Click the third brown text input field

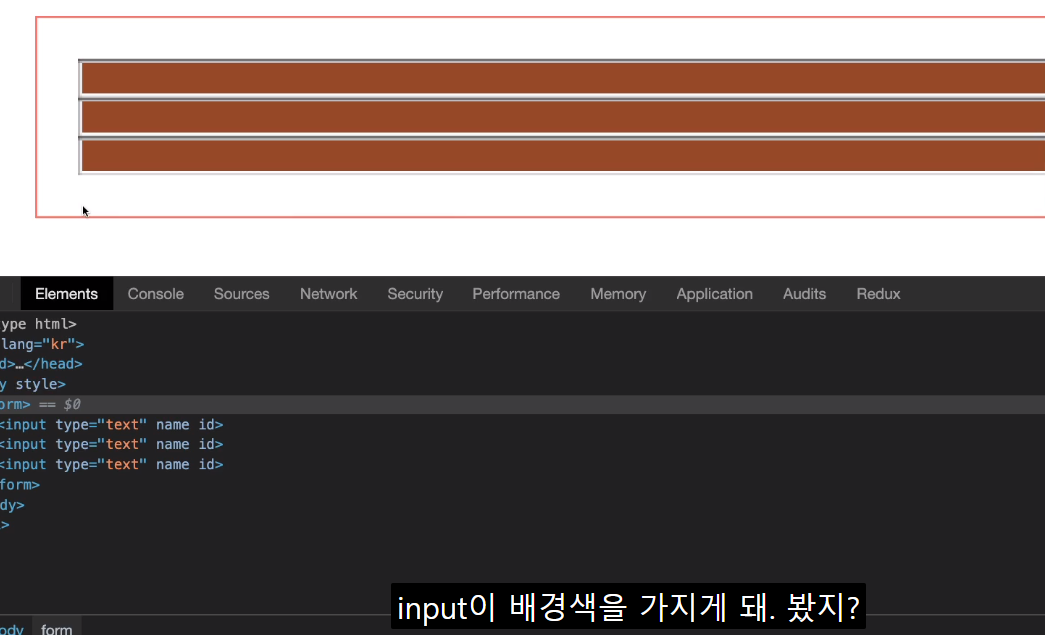click(562, 157)
